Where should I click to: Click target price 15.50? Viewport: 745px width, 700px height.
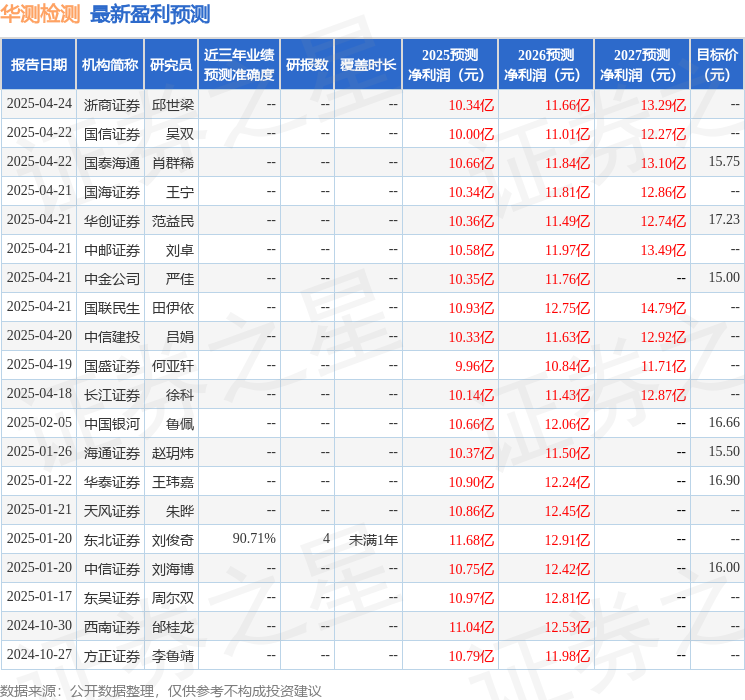pos(724,451)
